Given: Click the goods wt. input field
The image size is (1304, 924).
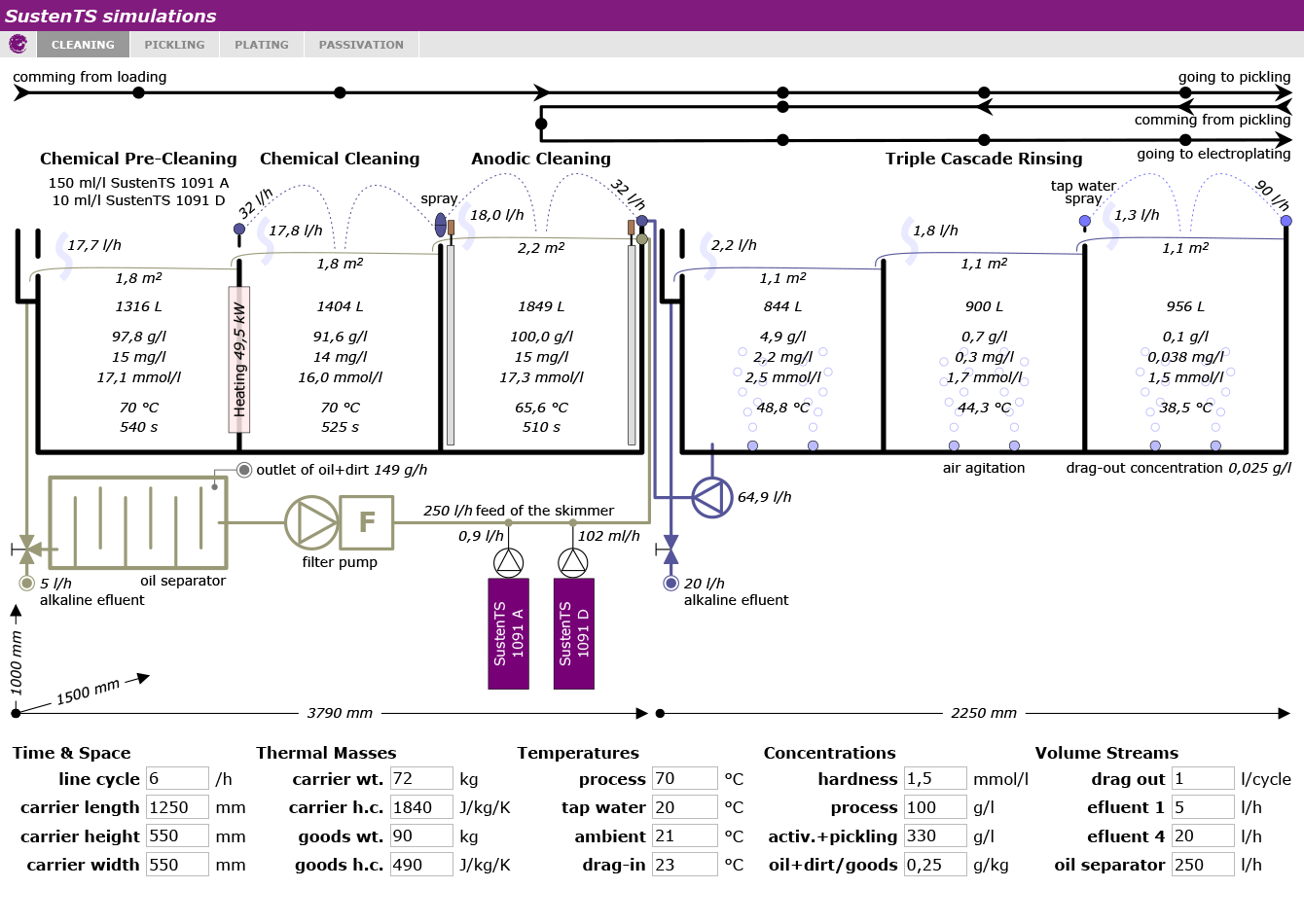Looking at the screenshot, I should [421, 835].
